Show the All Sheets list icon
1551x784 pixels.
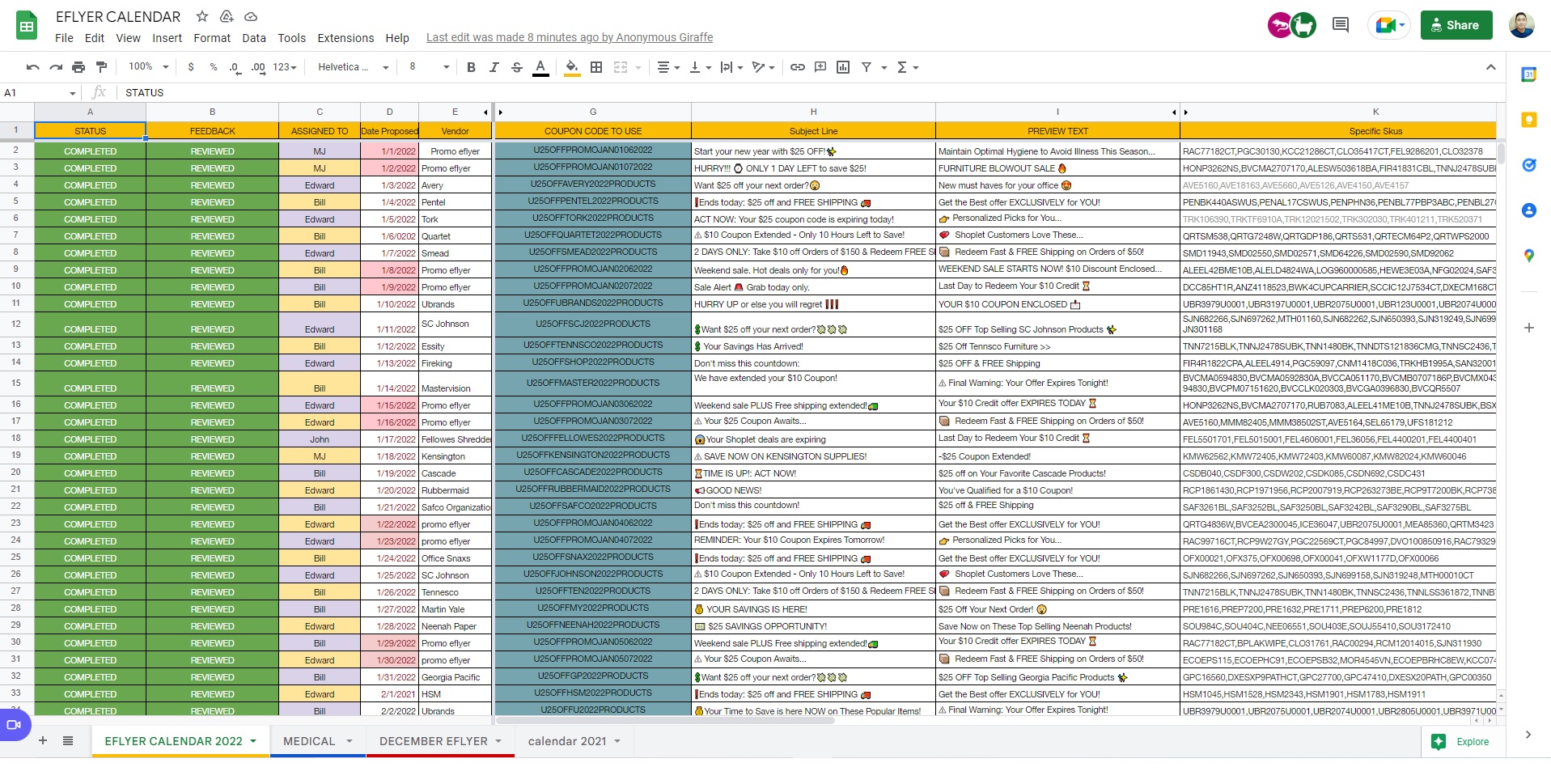click(x=68, y=740)
